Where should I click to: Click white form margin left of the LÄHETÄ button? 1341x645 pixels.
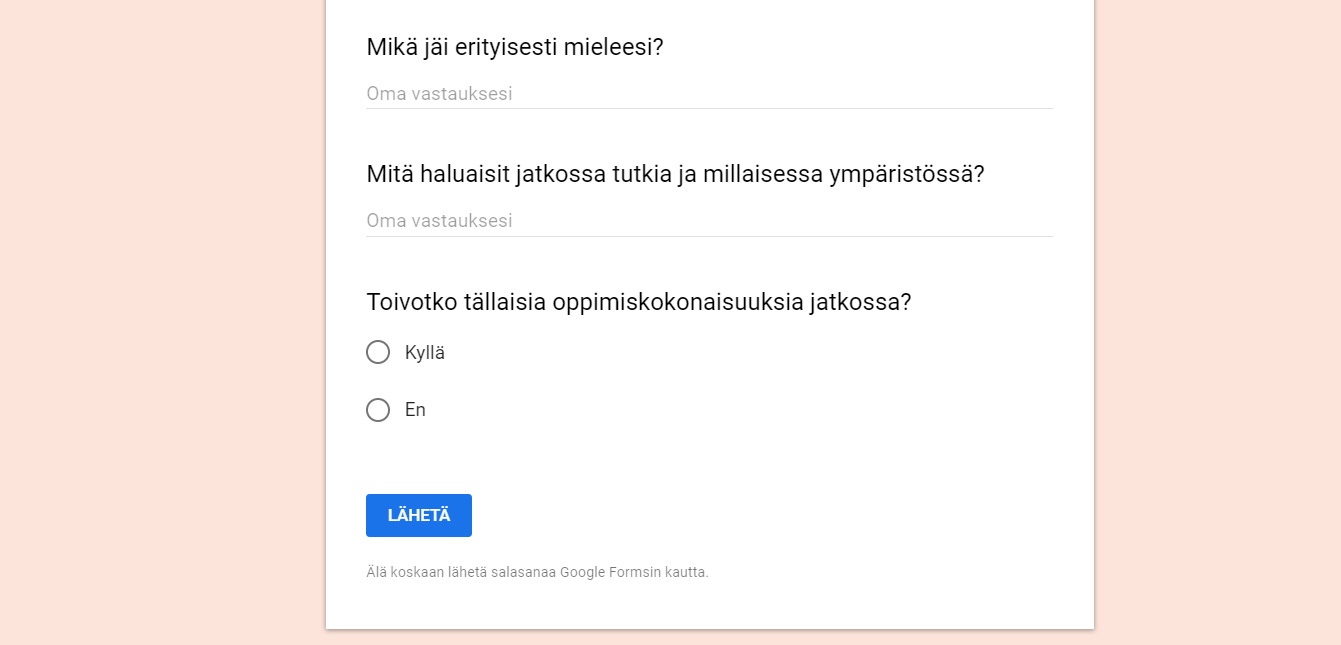click(x=345, y=516)
